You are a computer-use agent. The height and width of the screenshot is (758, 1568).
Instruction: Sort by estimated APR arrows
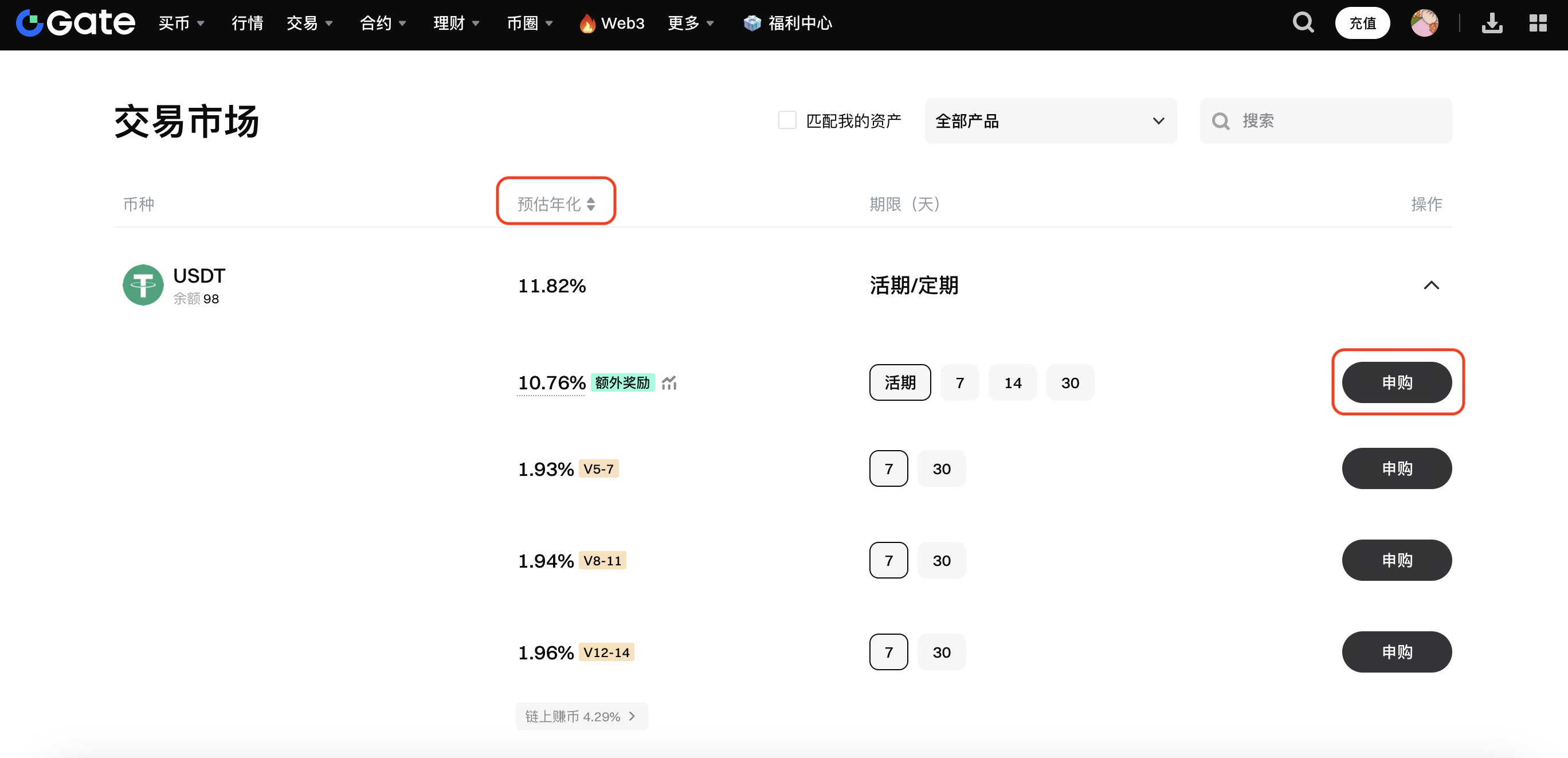coord(590,204)
